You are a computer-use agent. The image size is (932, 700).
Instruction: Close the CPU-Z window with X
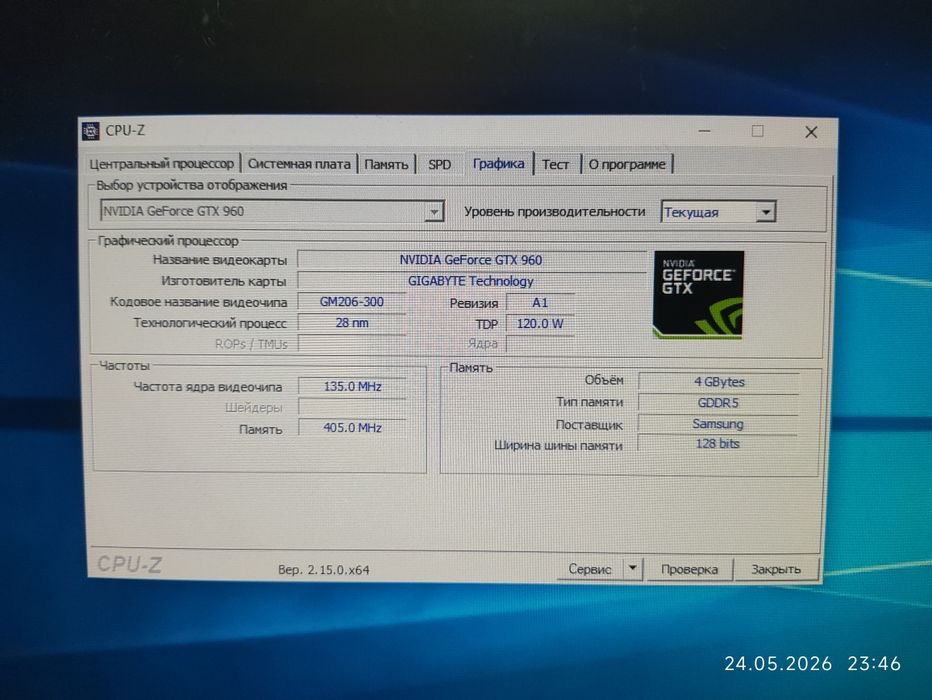(811, 132)
